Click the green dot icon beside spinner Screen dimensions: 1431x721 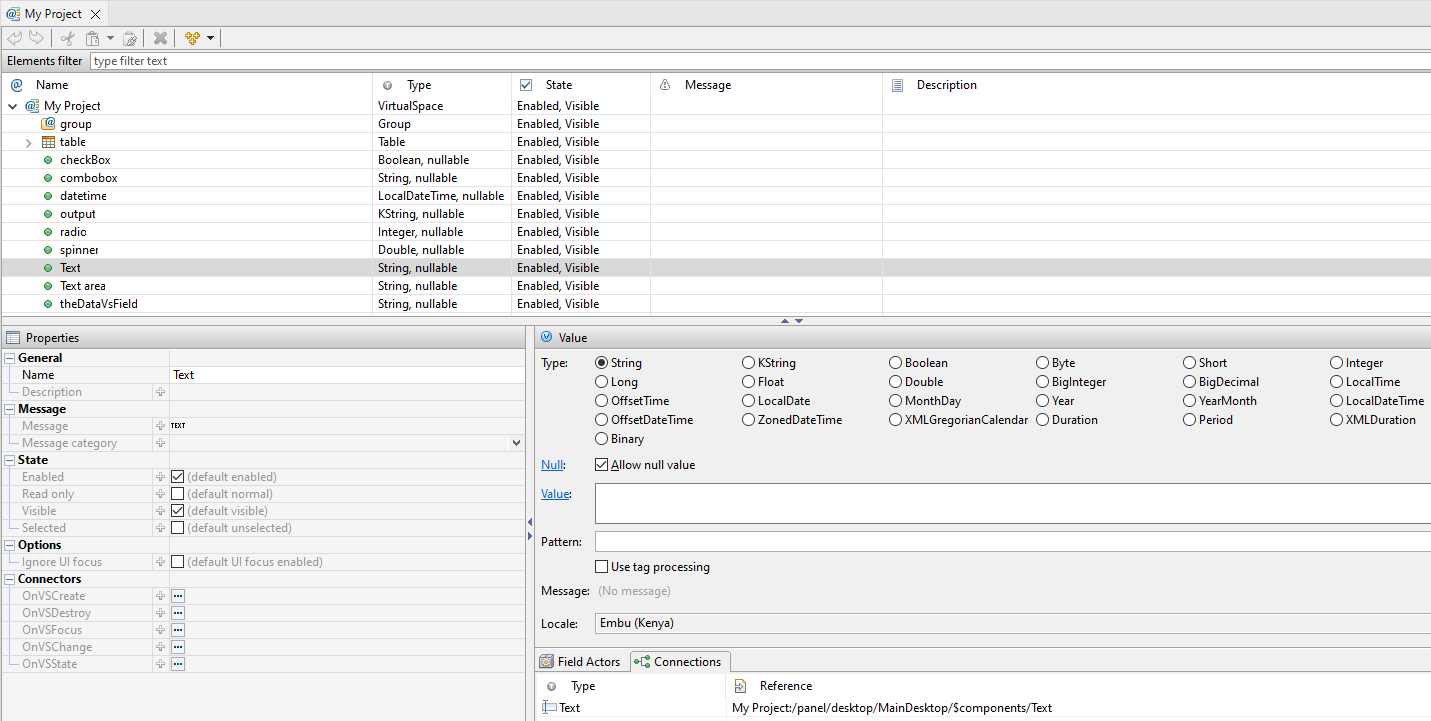[48, 250]
